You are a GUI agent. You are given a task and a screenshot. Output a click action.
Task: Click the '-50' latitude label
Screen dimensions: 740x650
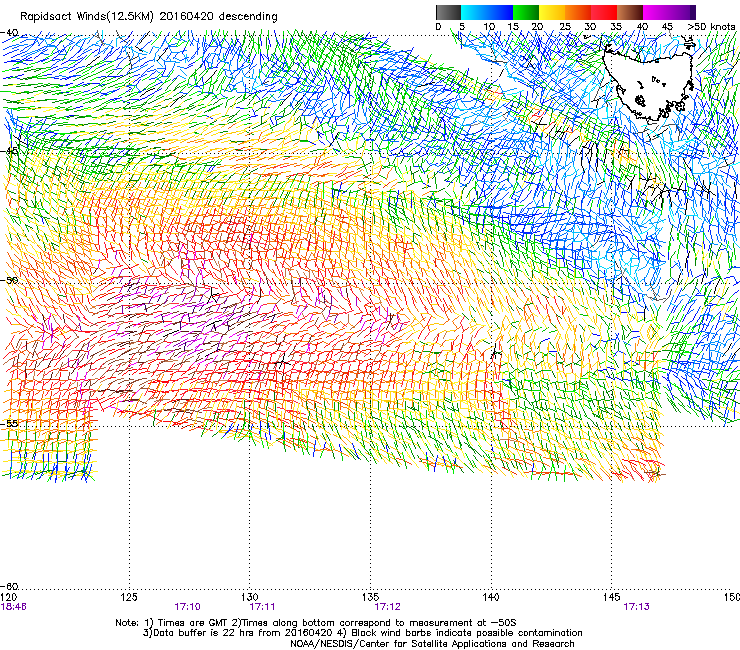coord(9,280)
